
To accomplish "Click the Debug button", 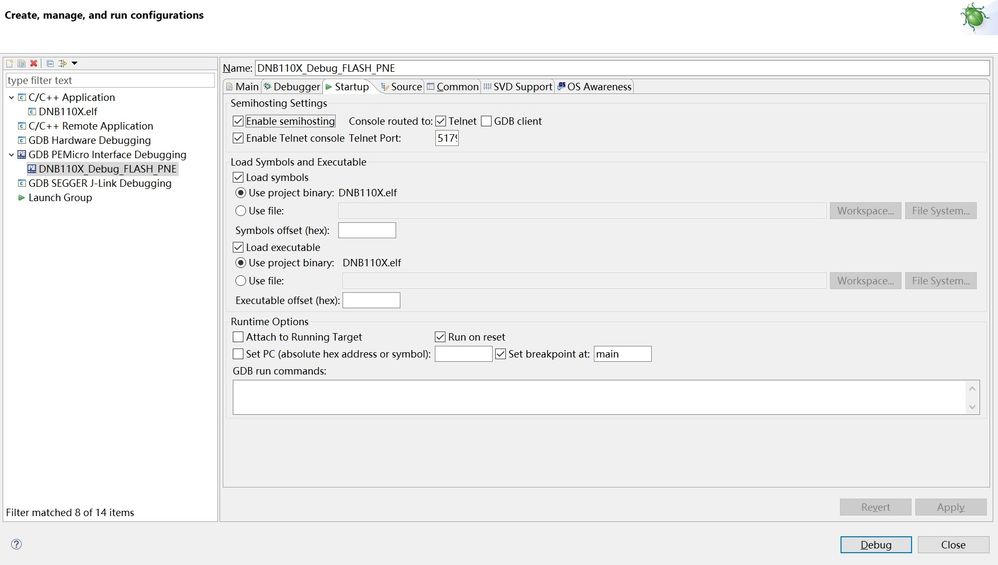I will 876,545.
